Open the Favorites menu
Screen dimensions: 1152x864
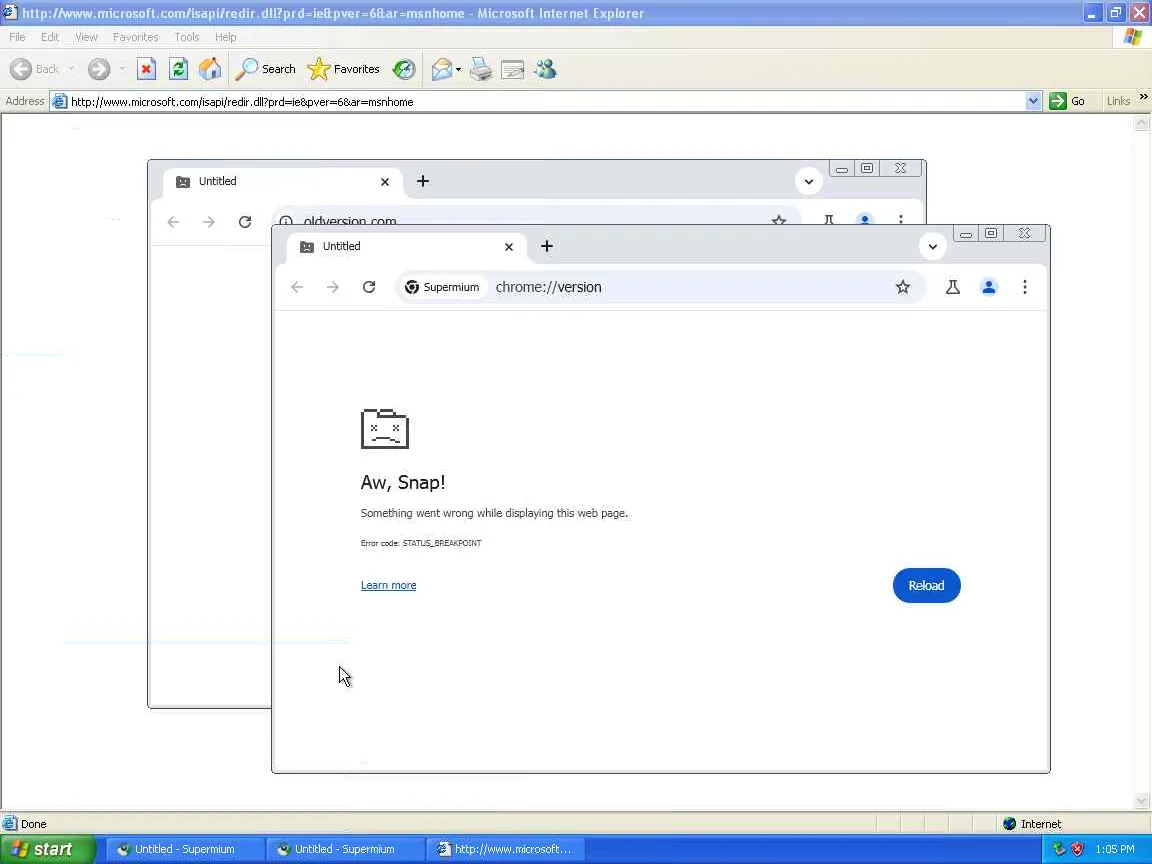[135, 37]
